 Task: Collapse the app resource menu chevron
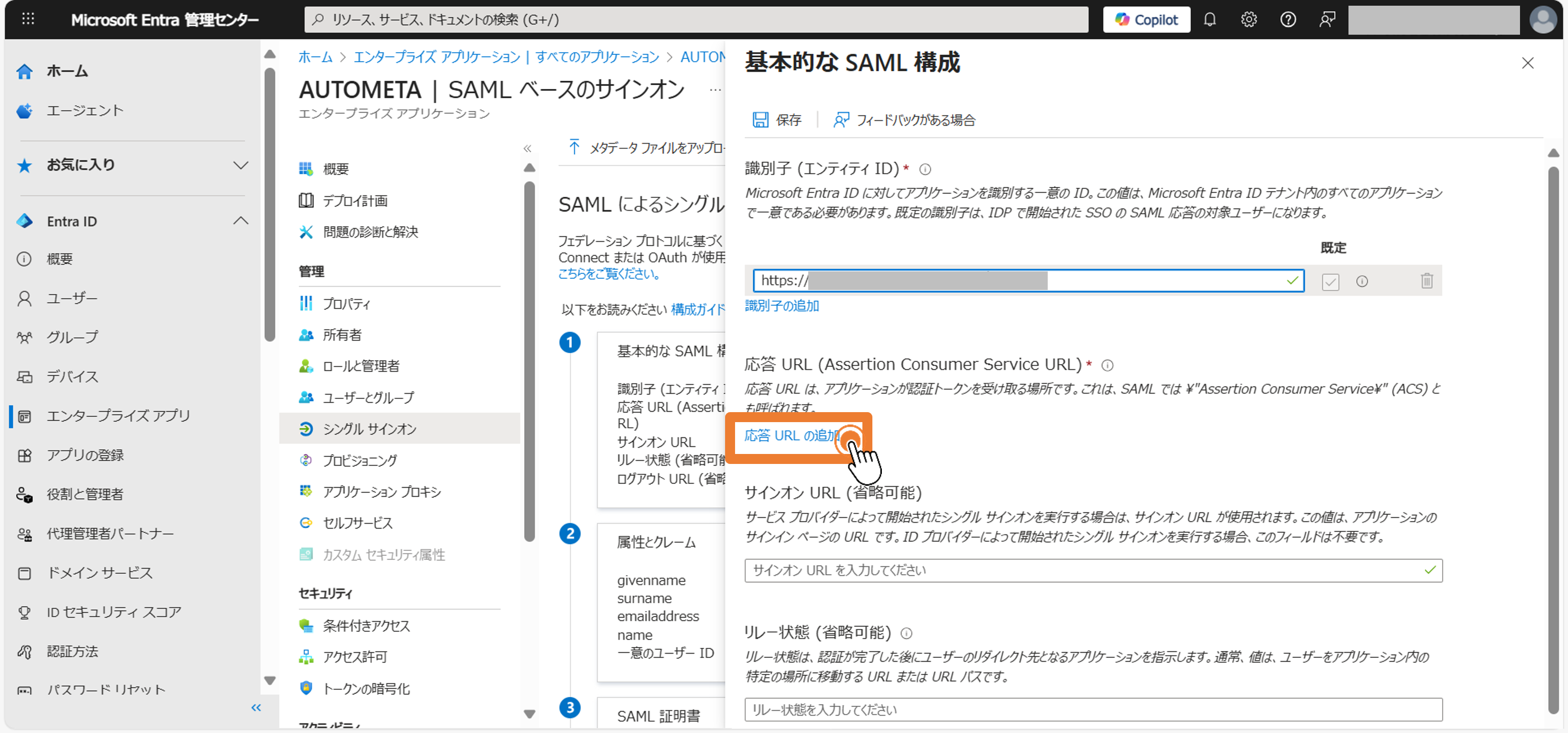coord(527,148)
